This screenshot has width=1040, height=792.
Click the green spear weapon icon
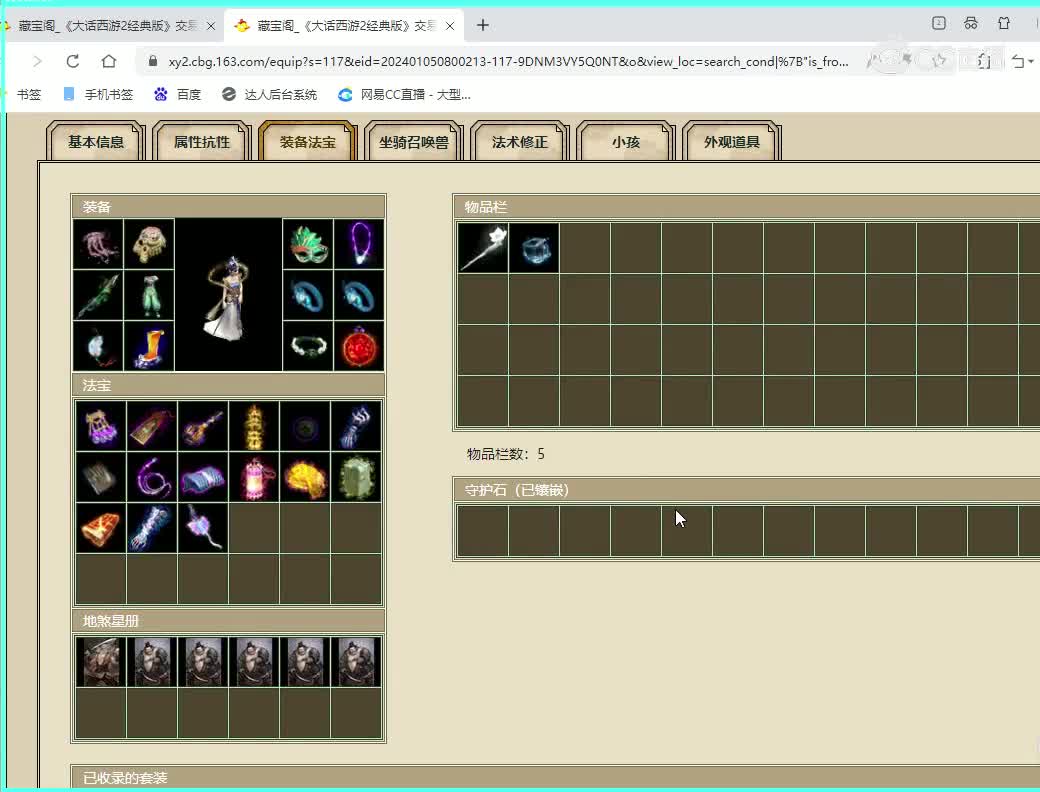click(x=98, y=295)
